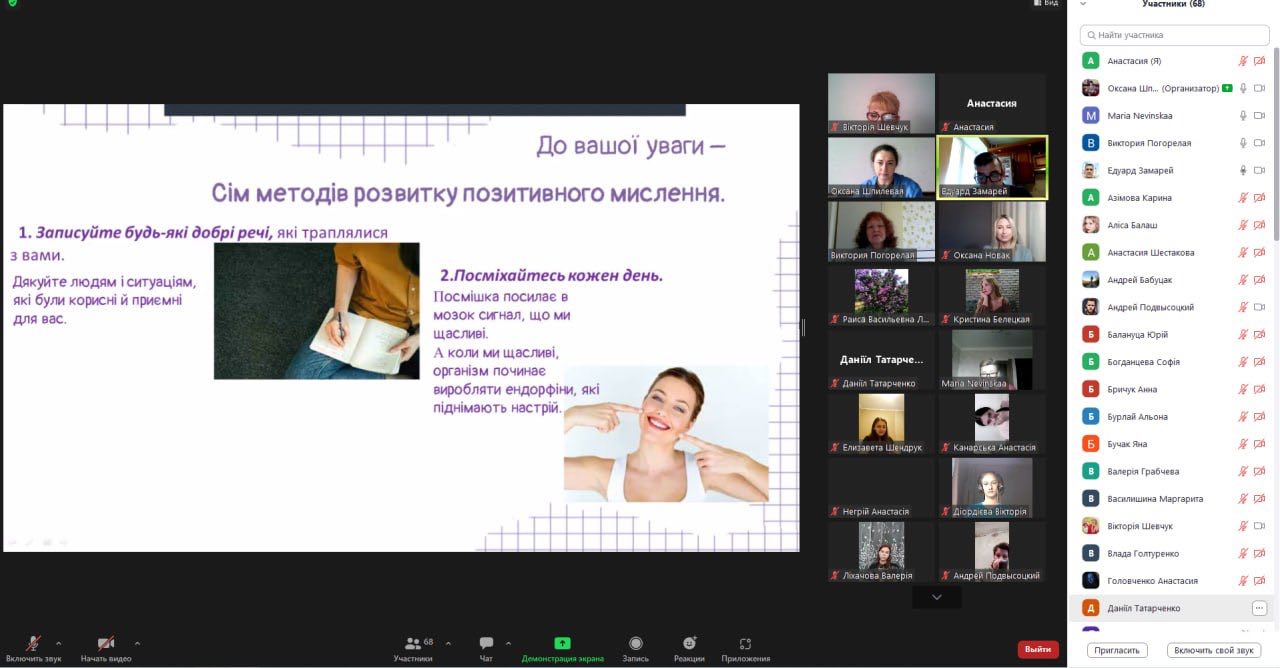The height and width of the screenshot is (668, 1280).
Task: Start video with the Начать видео camera icon
Action: click(106, 643)
